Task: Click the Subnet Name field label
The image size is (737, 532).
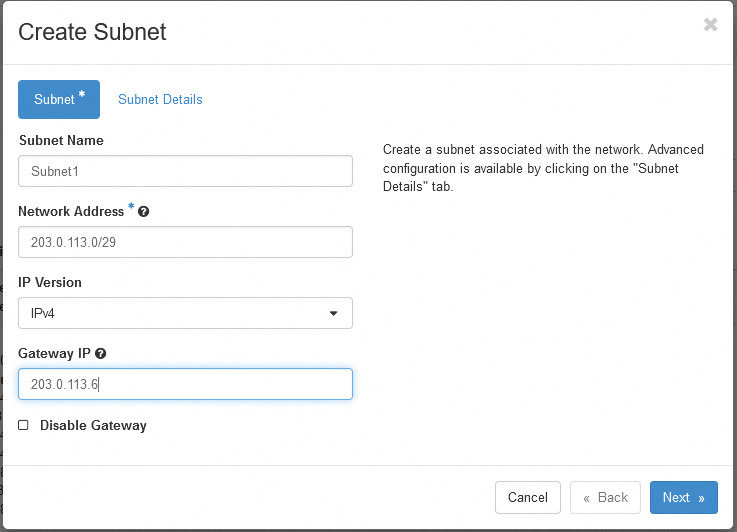Action: 61,140
